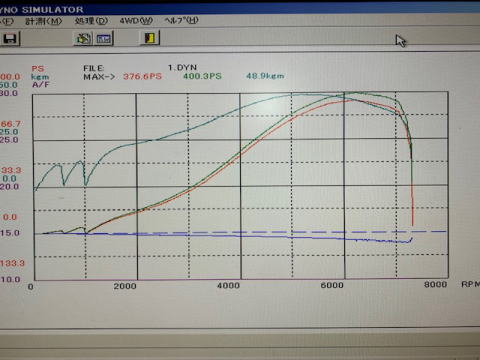The height and width of the screenshot is (360, 480).
Task: Click the floppy disk save icon
Action: 10,39
